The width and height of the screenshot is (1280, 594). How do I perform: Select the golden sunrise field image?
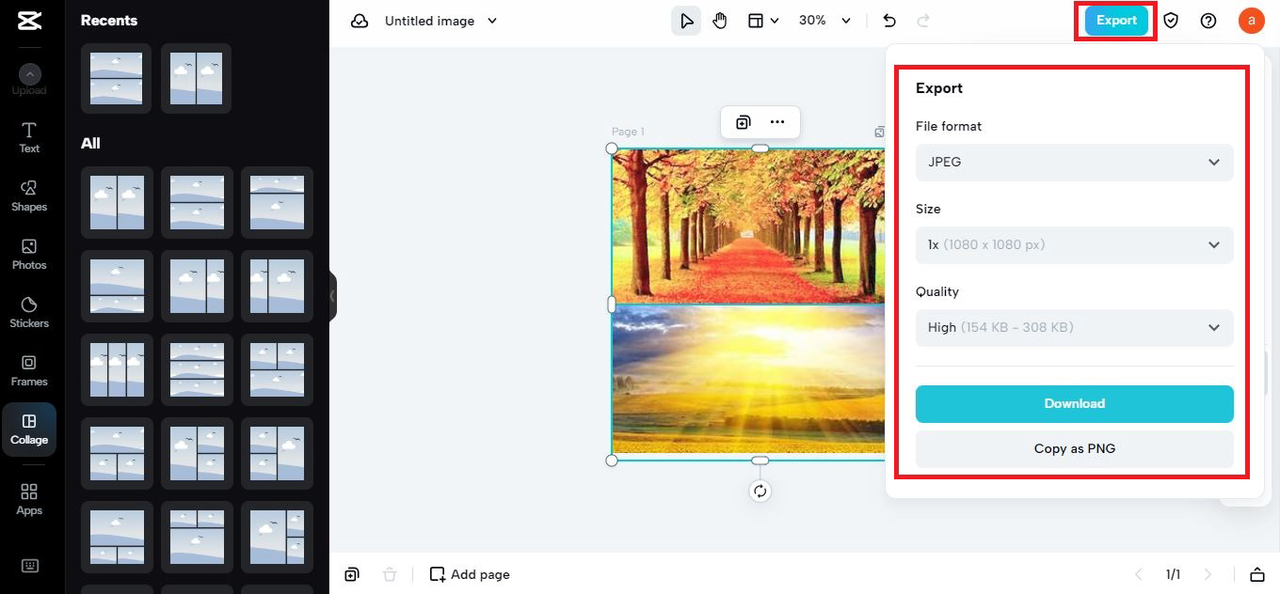click(x=748, y=380)
